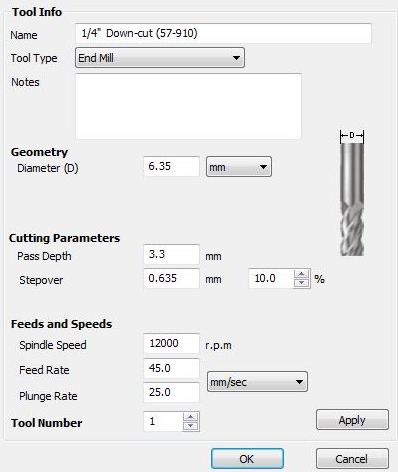Image resolution: width=398 pixels, height=472 pixels.
Task: Click the Cancel button
Action: coord(352,459)
